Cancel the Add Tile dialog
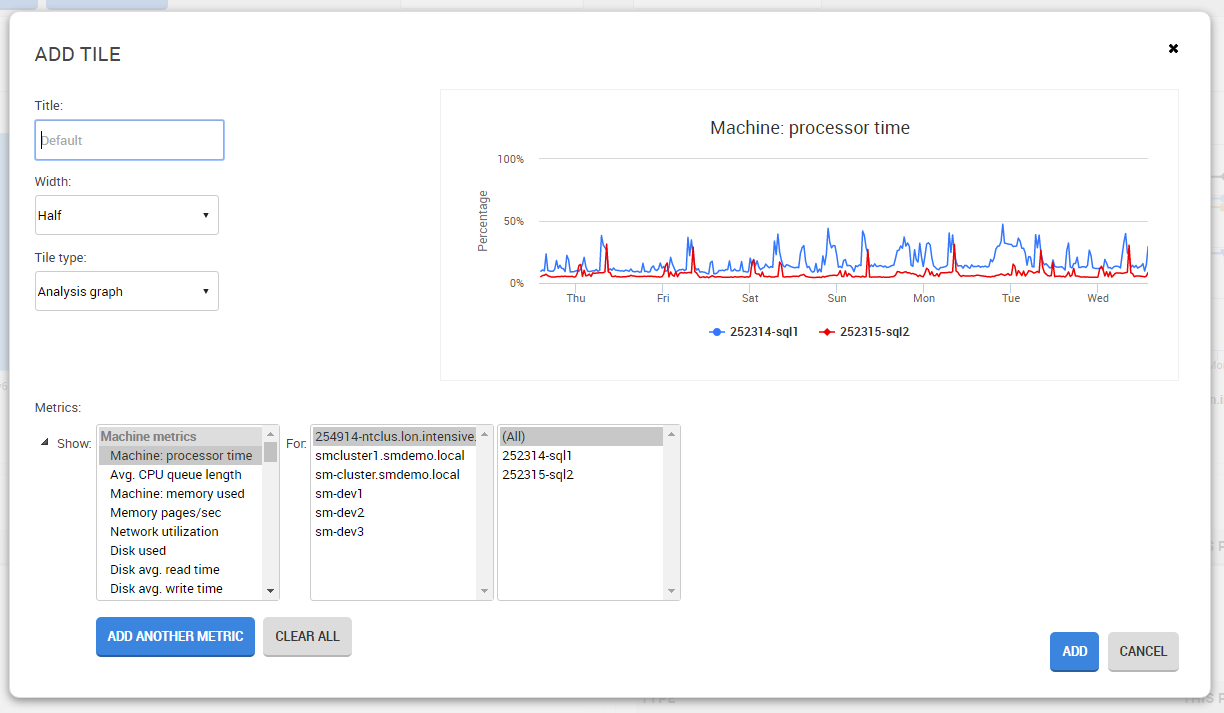 [x=1142, y=652]
